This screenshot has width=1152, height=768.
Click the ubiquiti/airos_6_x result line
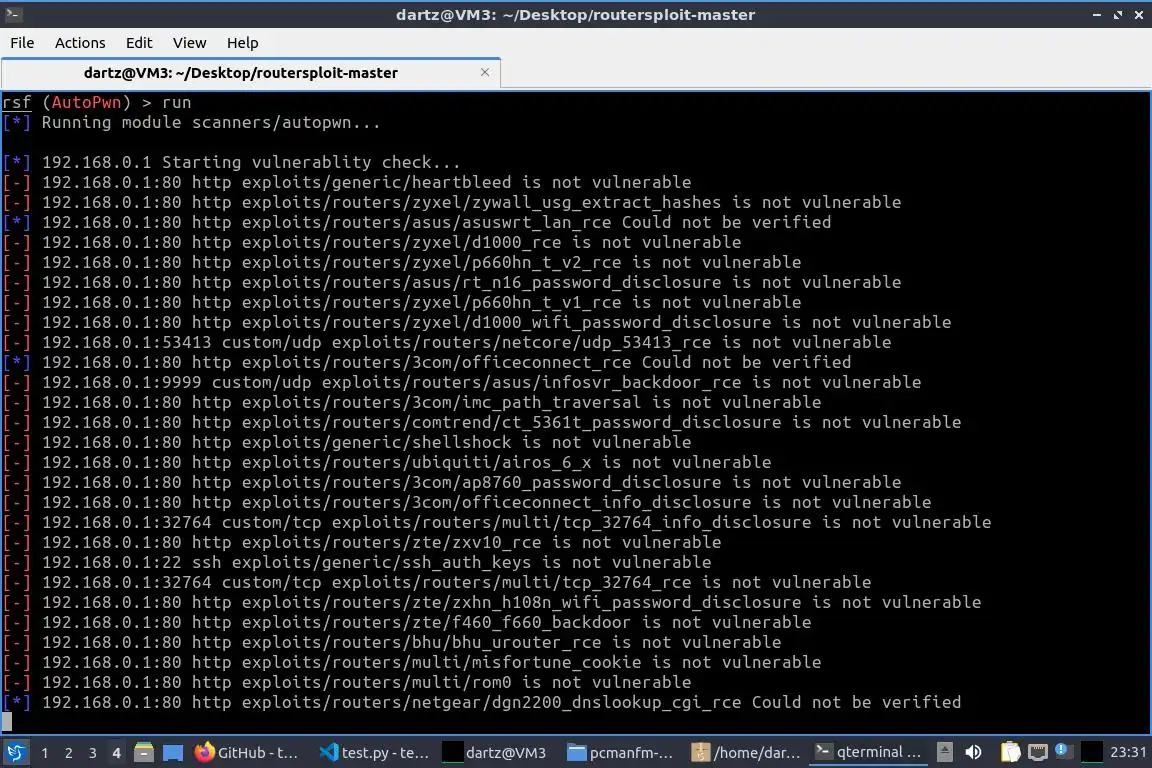[x=386, y=462]
